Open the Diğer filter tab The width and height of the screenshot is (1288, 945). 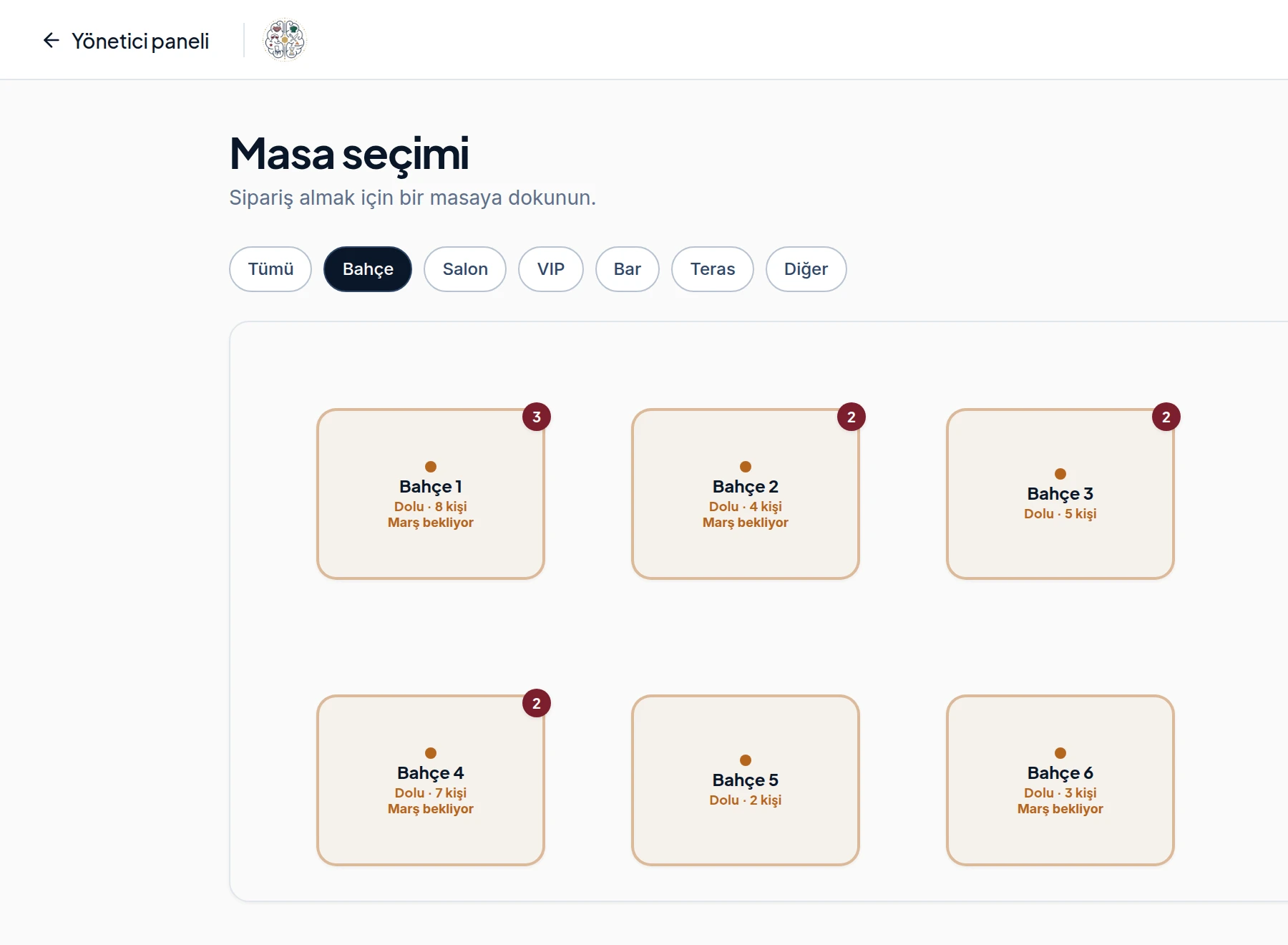(806, 269)
